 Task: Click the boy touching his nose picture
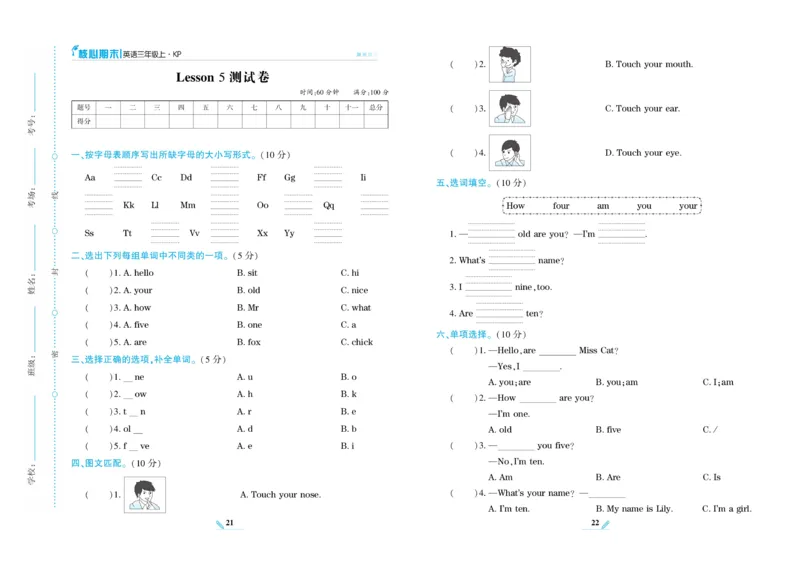point(146,493)
